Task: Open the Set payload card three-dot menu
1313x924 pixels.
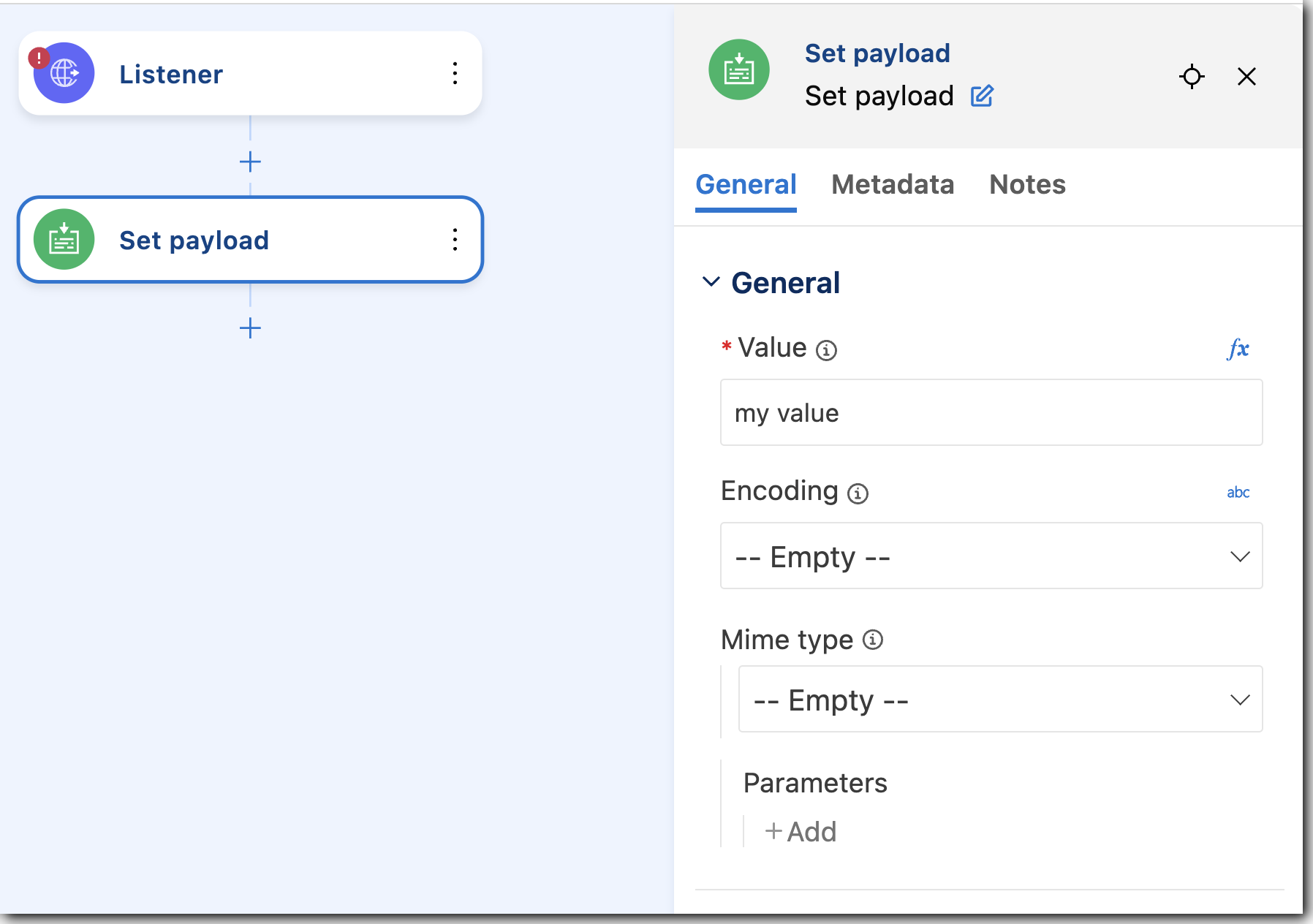Action: [x=455, y=240]
